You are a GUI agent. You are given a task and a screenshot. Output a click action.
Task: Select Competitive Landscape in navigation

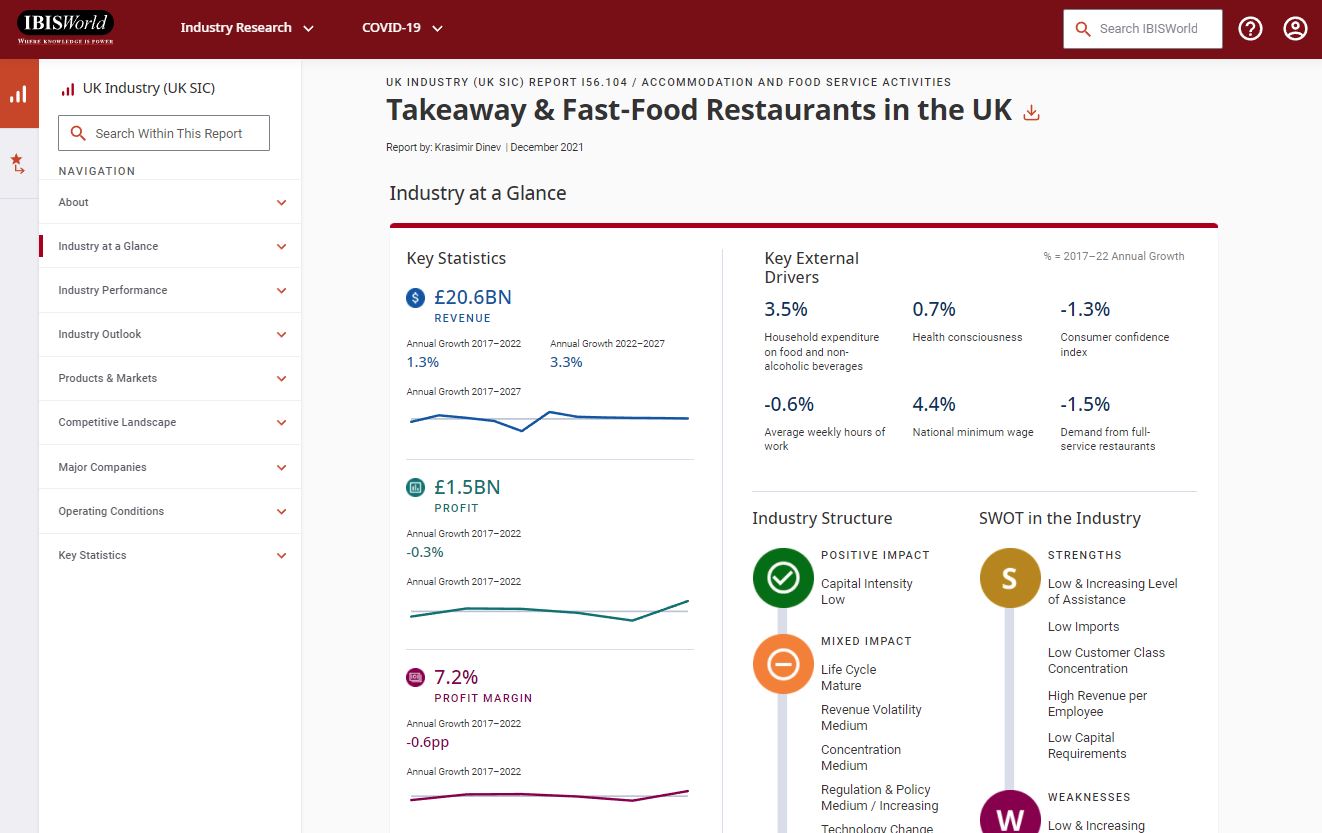(x=117, y=423)
